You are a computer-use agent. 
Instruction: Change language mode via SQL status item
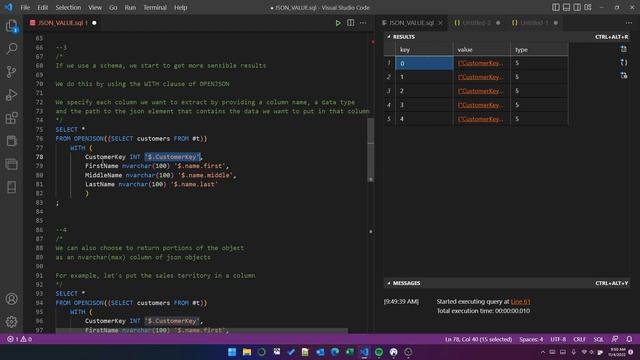(598, 339)
